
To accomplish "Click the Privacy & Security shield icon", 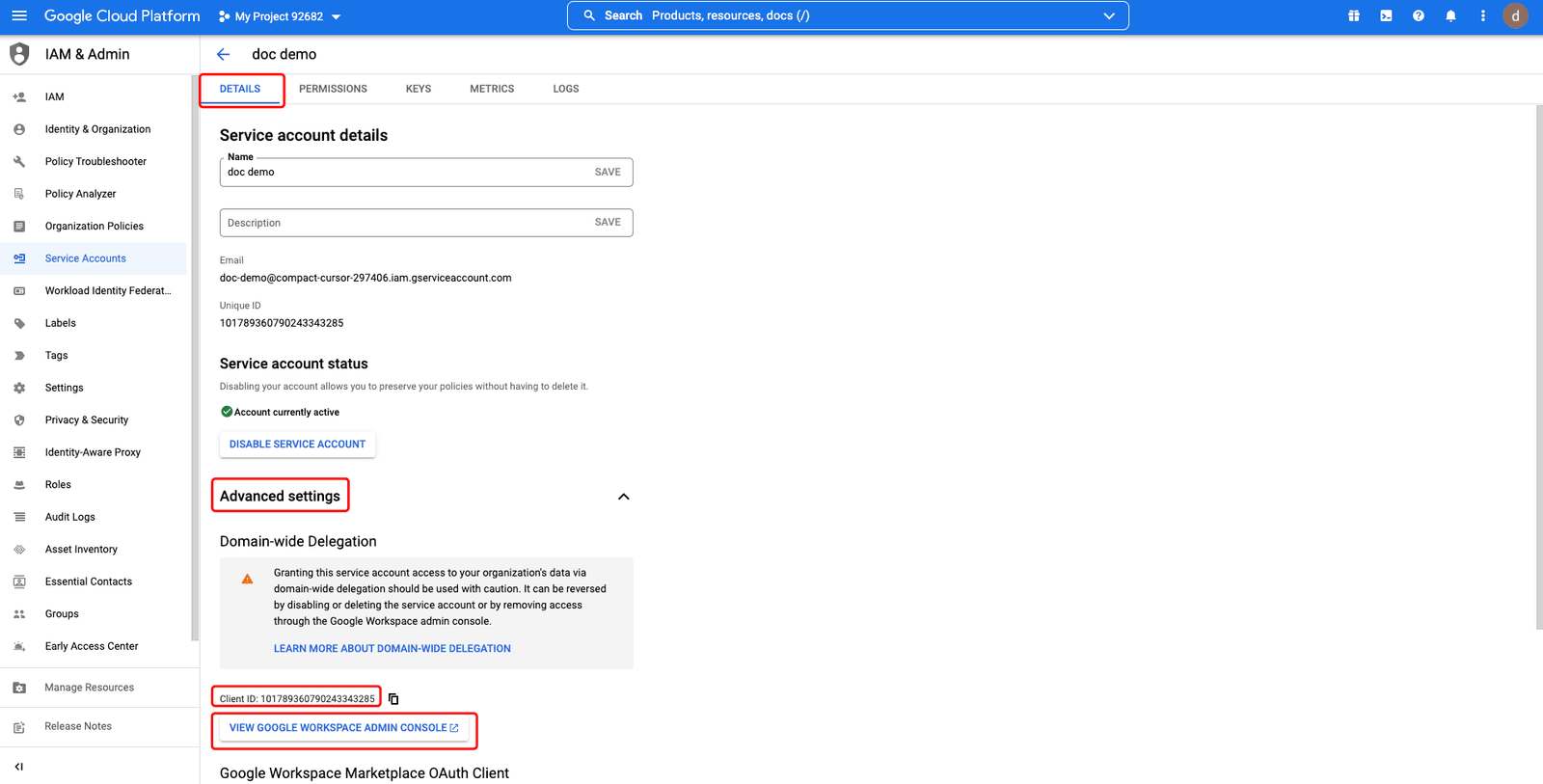I will coord(19,420).
